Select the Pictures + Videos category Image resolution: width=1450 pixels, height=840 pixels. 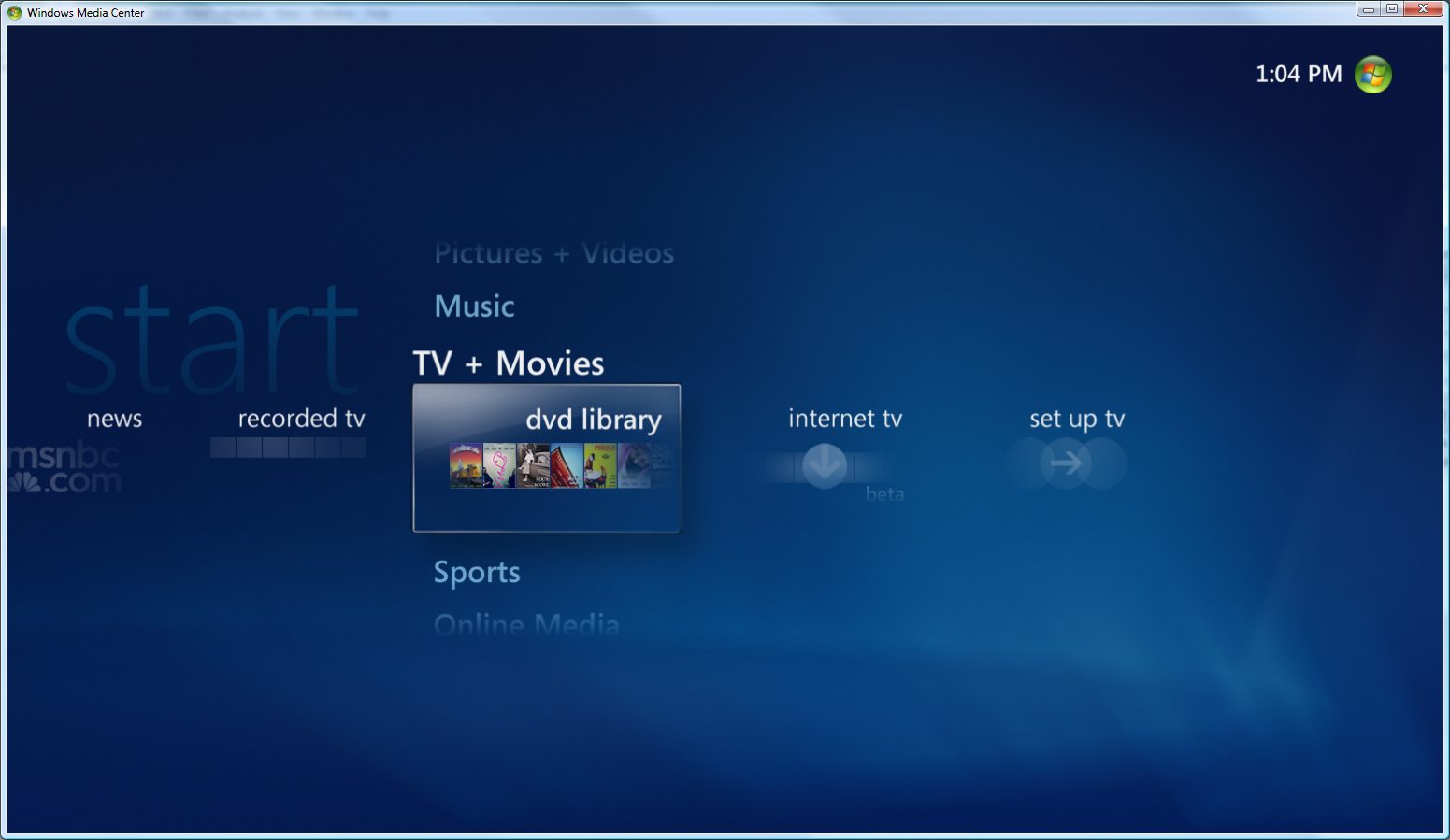pyautogui.click(x=553, y=253)
